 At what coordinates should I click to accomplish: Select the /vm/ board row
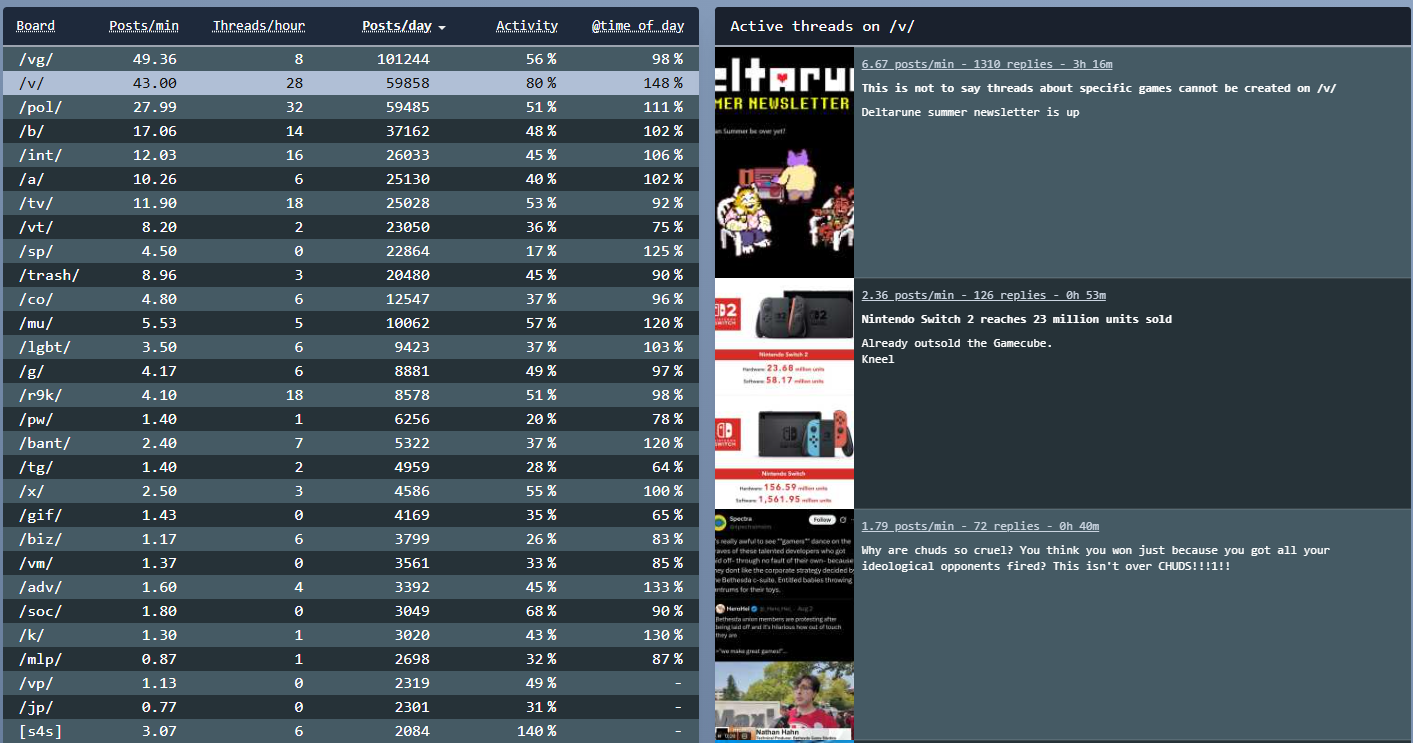tap(351, 563)
